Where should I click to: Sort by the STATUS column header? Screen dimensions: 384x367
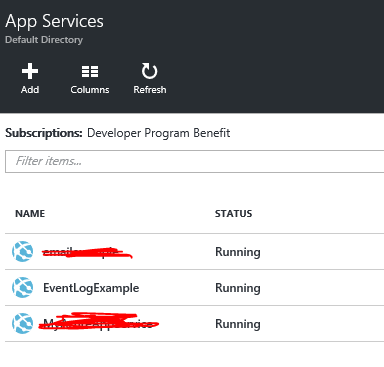tap(233, 213)
